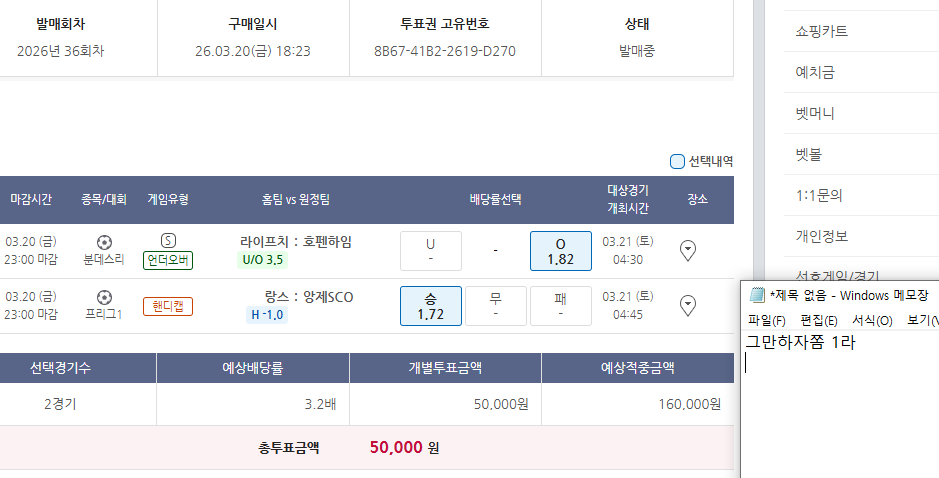Select the 패 loss odds option

click(x=560, y=305)
